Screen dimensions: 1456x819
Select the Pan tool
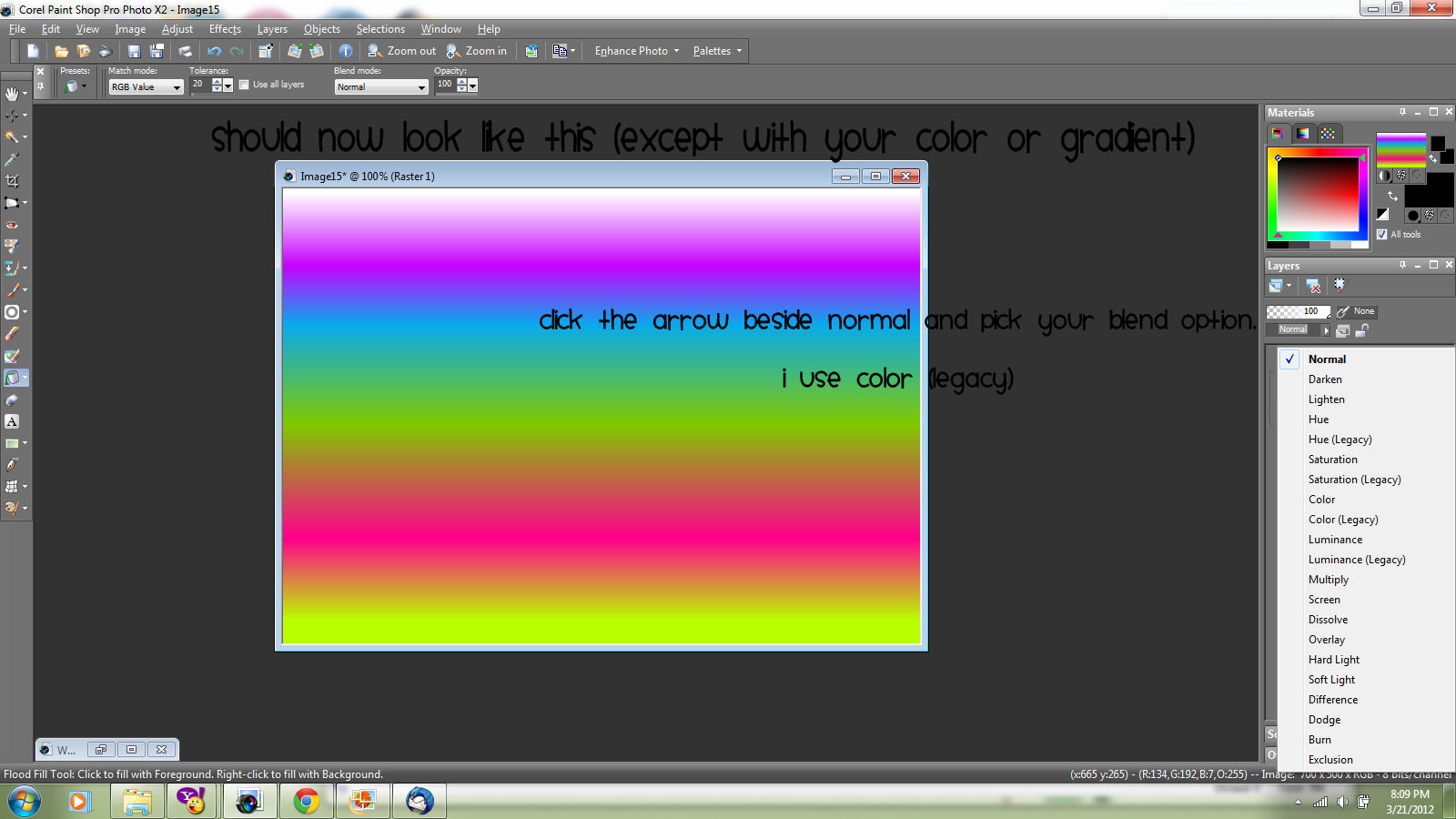pos(15,92)
